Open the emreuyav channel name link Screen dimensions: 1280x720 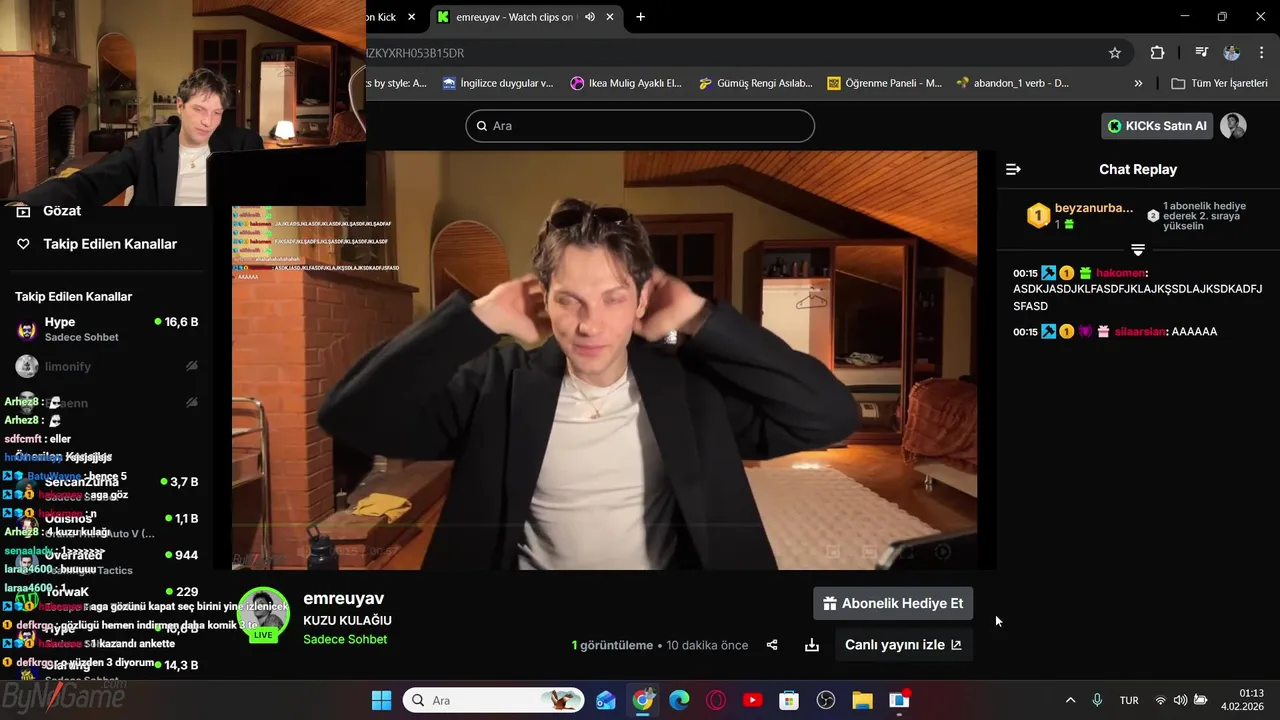tap(344, 598)
